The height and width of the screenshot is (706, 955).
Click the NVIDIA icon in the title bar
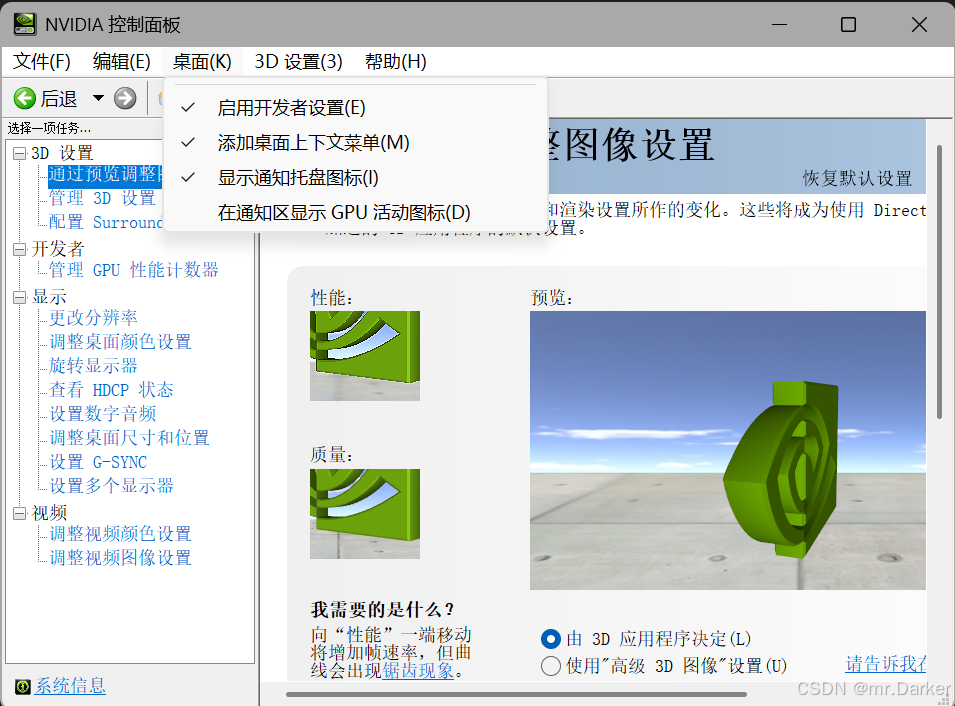25,24
